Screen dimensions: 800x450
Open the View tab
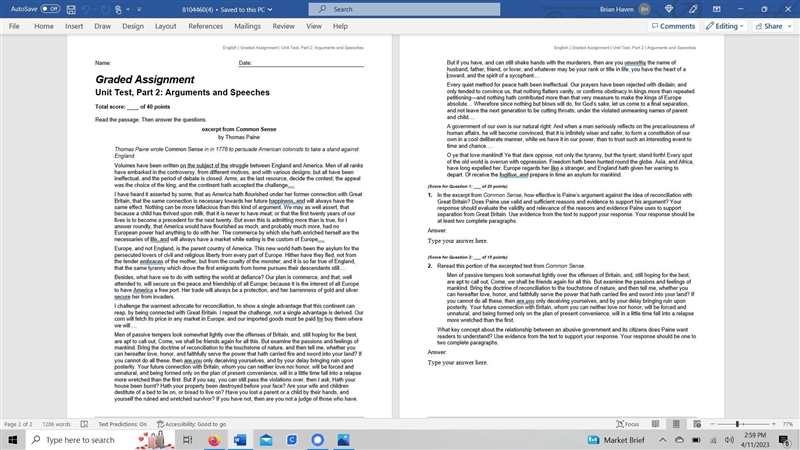click(314, 26)
